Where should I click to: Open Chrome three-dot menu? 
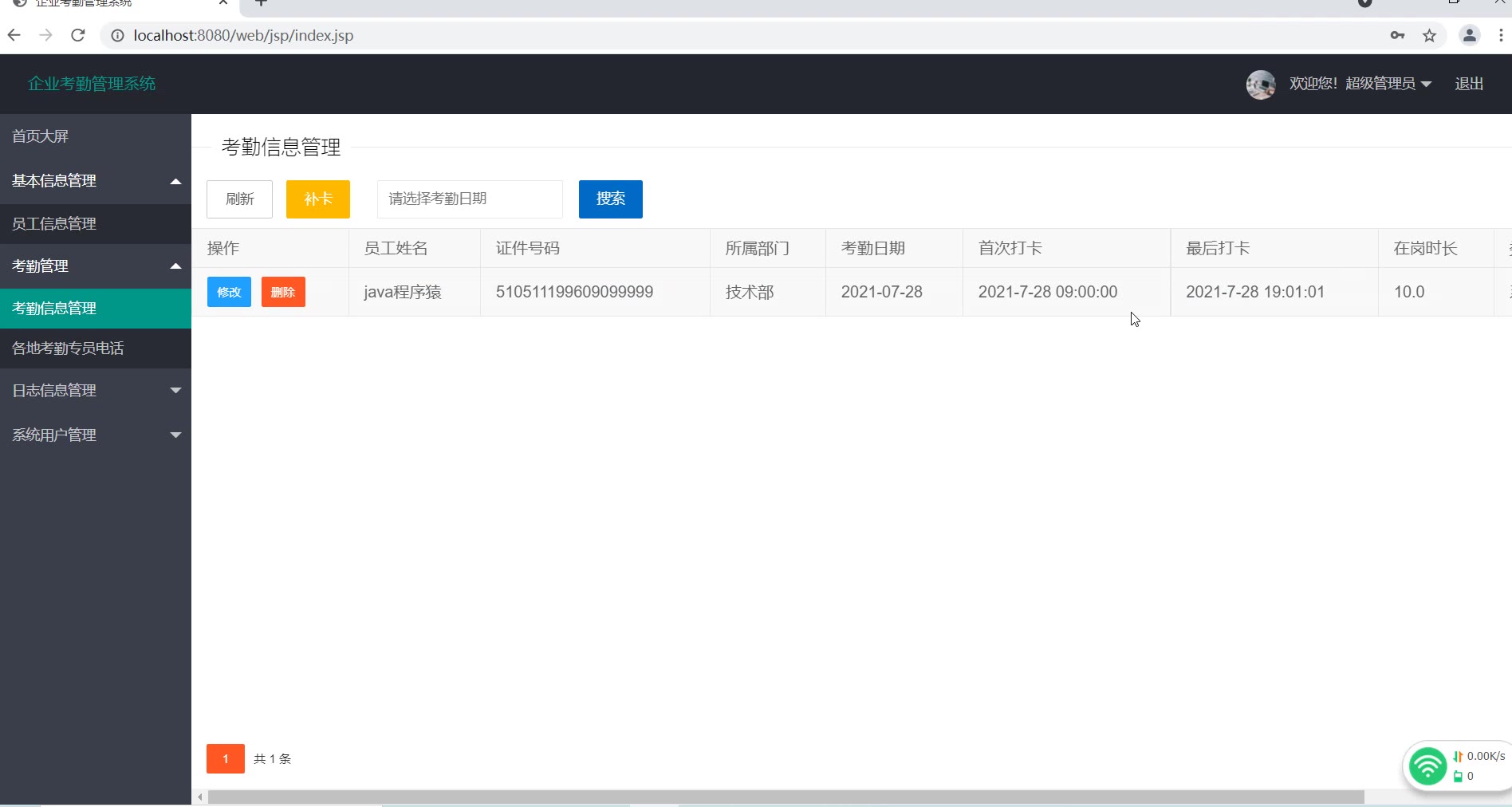click(x=1501, y=35)
